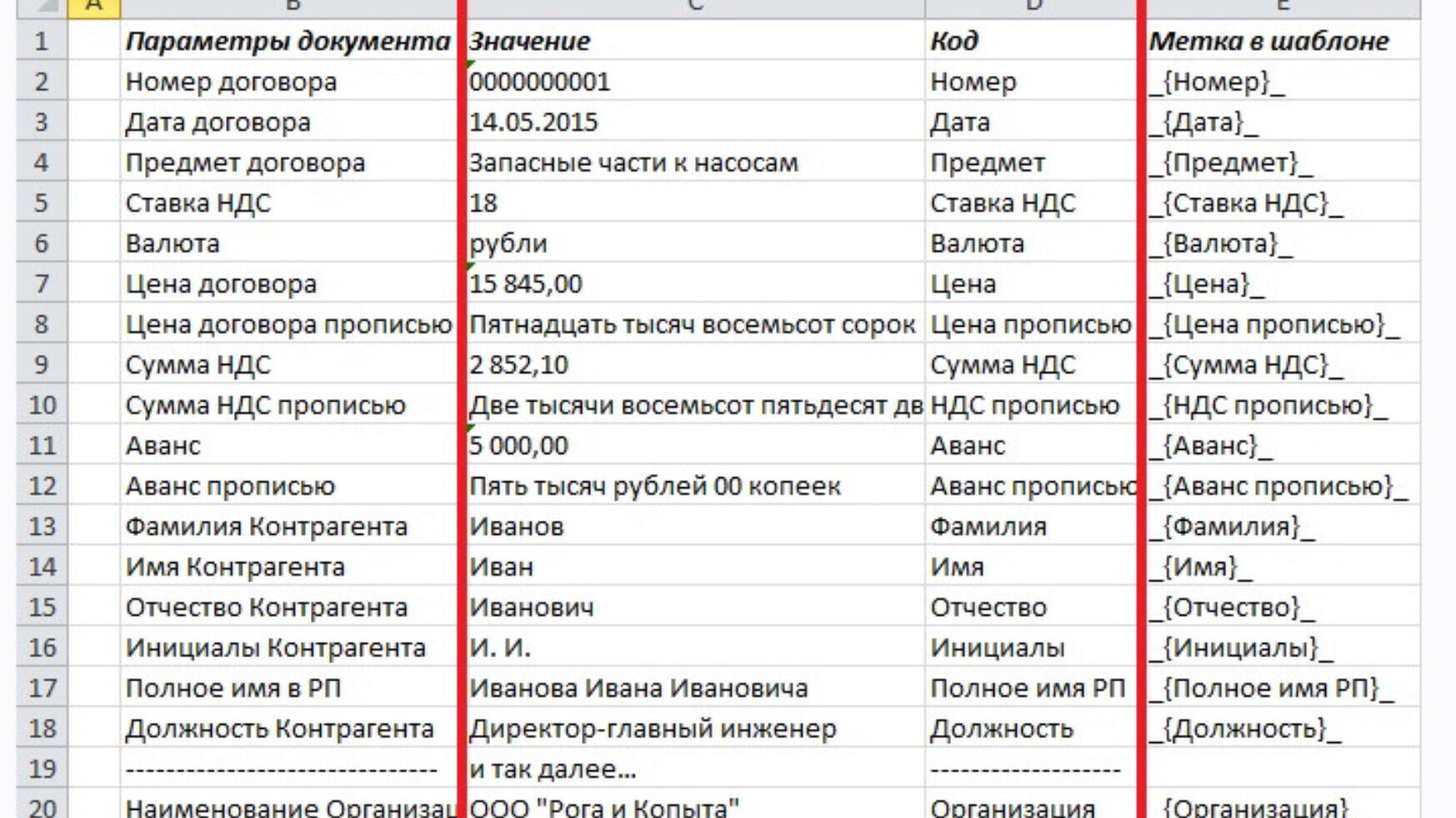
Task: Select the '_{Инициалы}_' template tag cell
Action: tap(1279, 648)
